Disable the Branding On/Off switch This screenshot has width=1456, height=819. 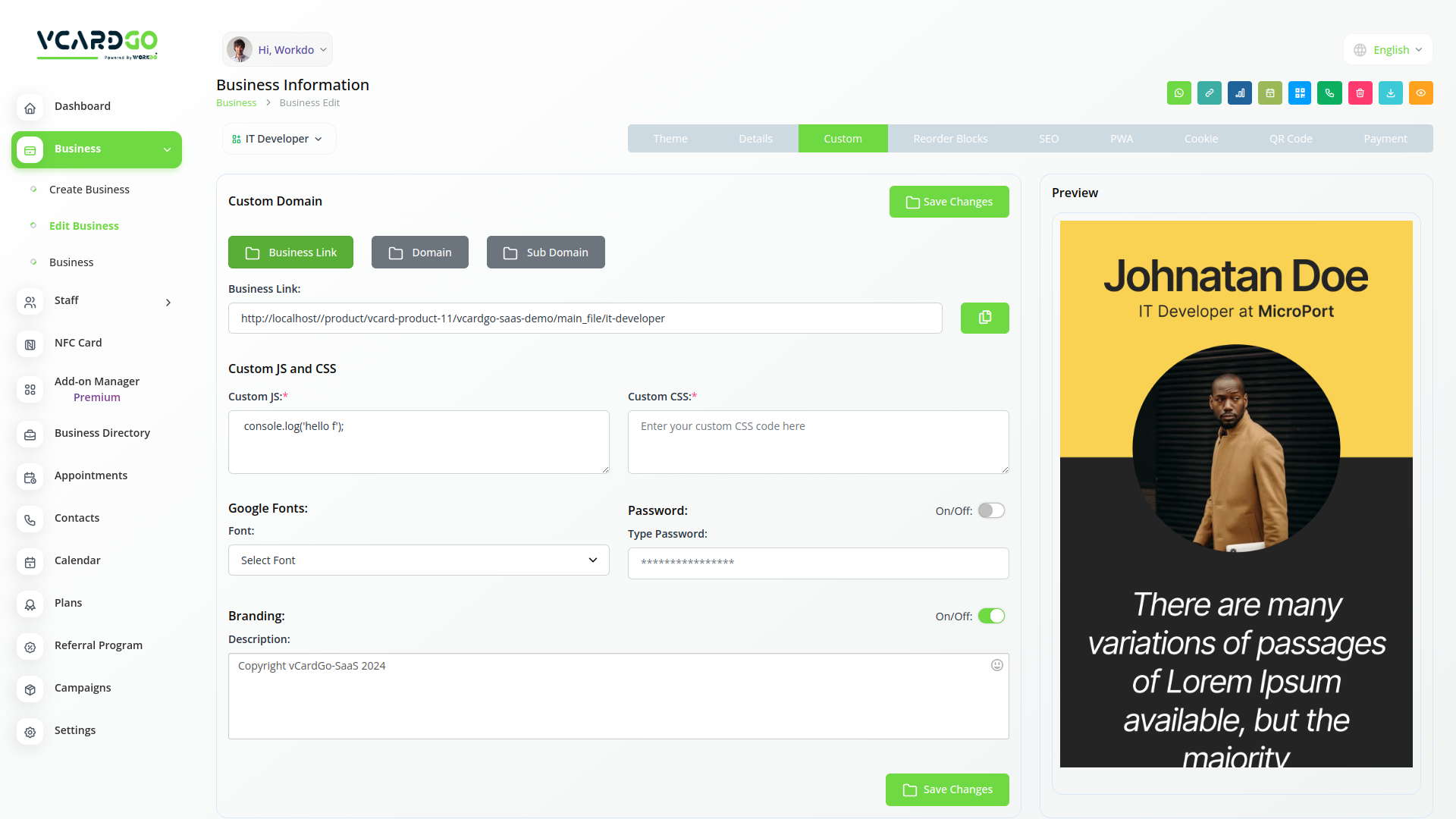click(990, 616)
